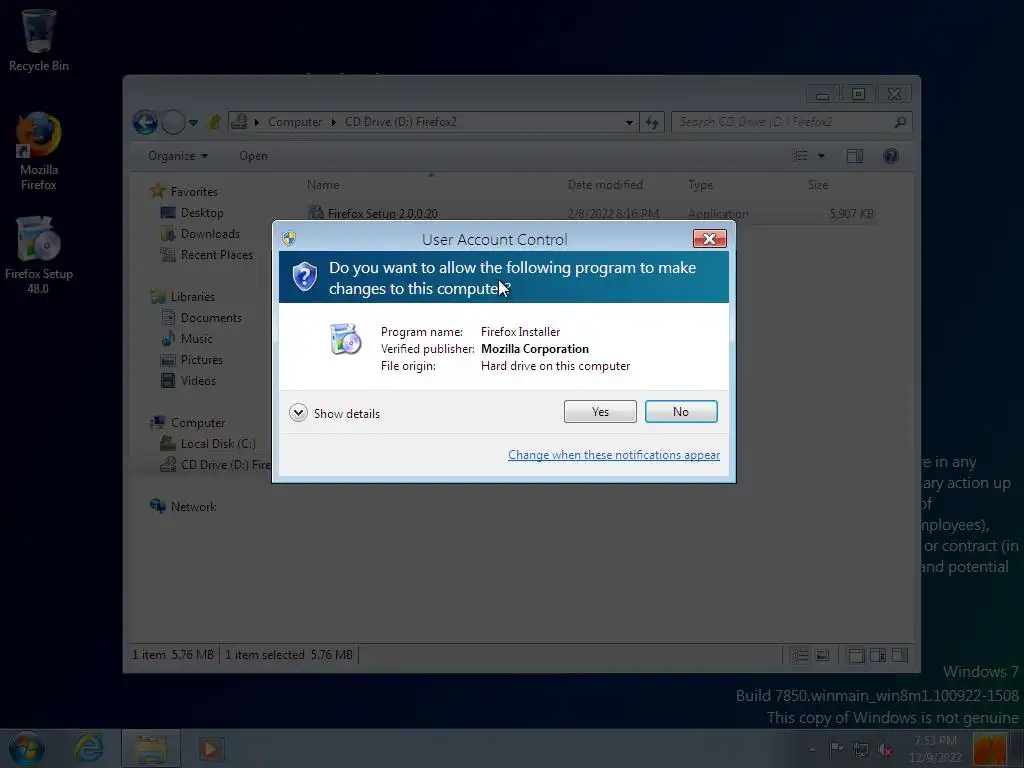Image resolution: width=1024 pixels, height=768 pixels.
Task: Select Videos library
Action: point(198,381)
